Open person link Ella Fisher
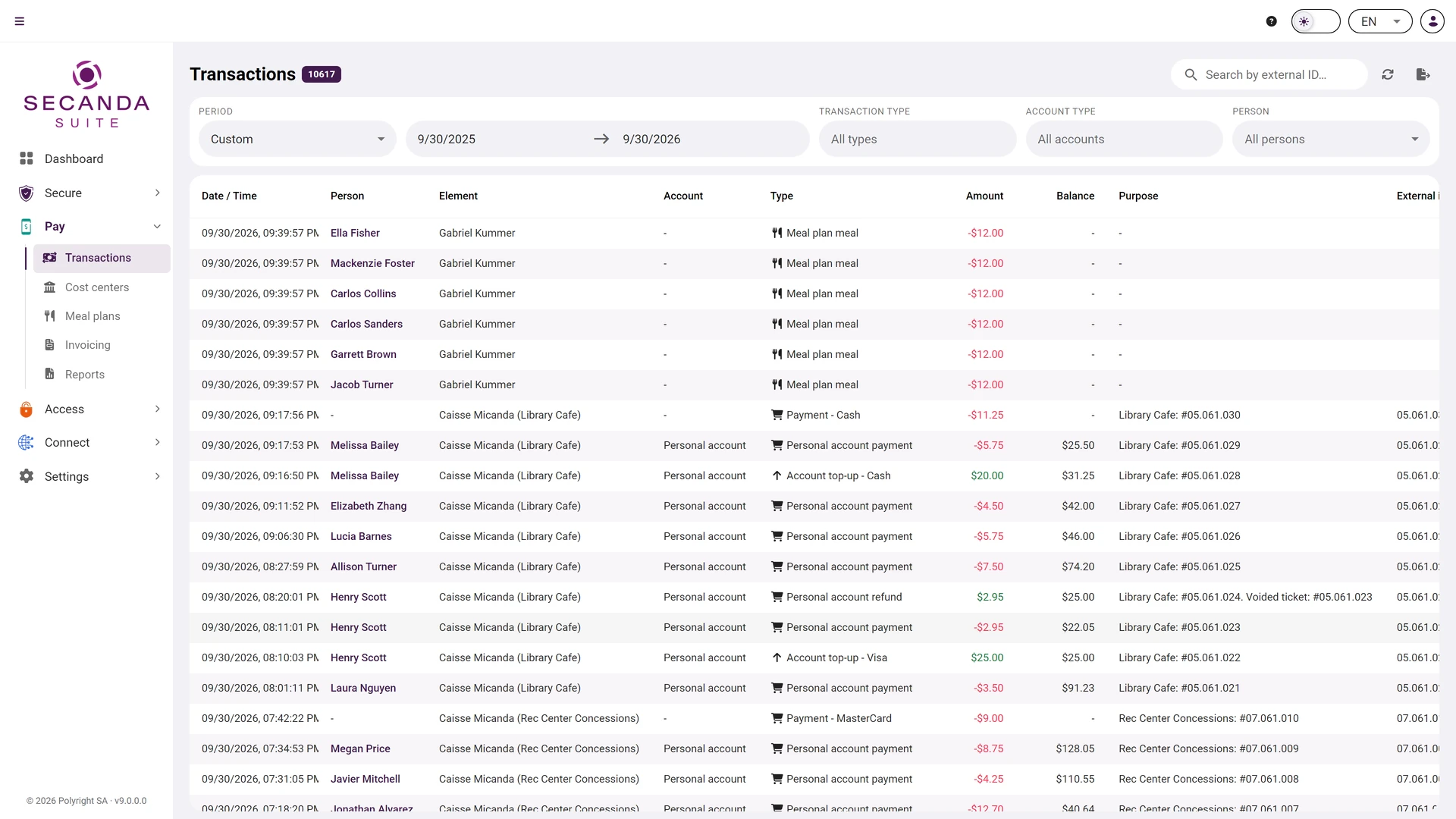 355,233
